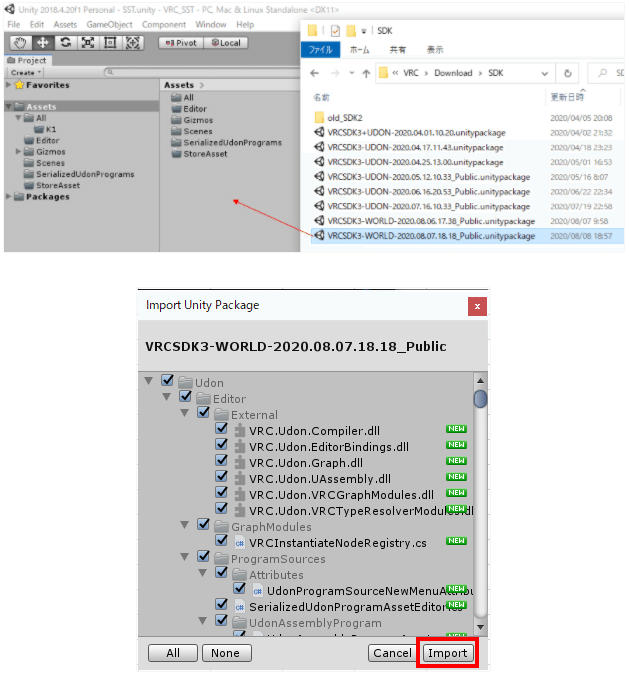Uncheck VRC.Udon.Compiler.dll checkbox

pyautogui.click(x=221, y=428)
